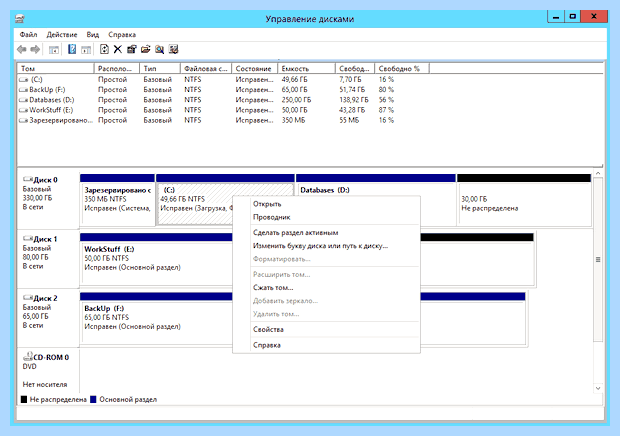The width and height of the screenshot is (620, 436).
Task: Click the magnifier Explore toolbar icon
Action: tap(159, 49)
